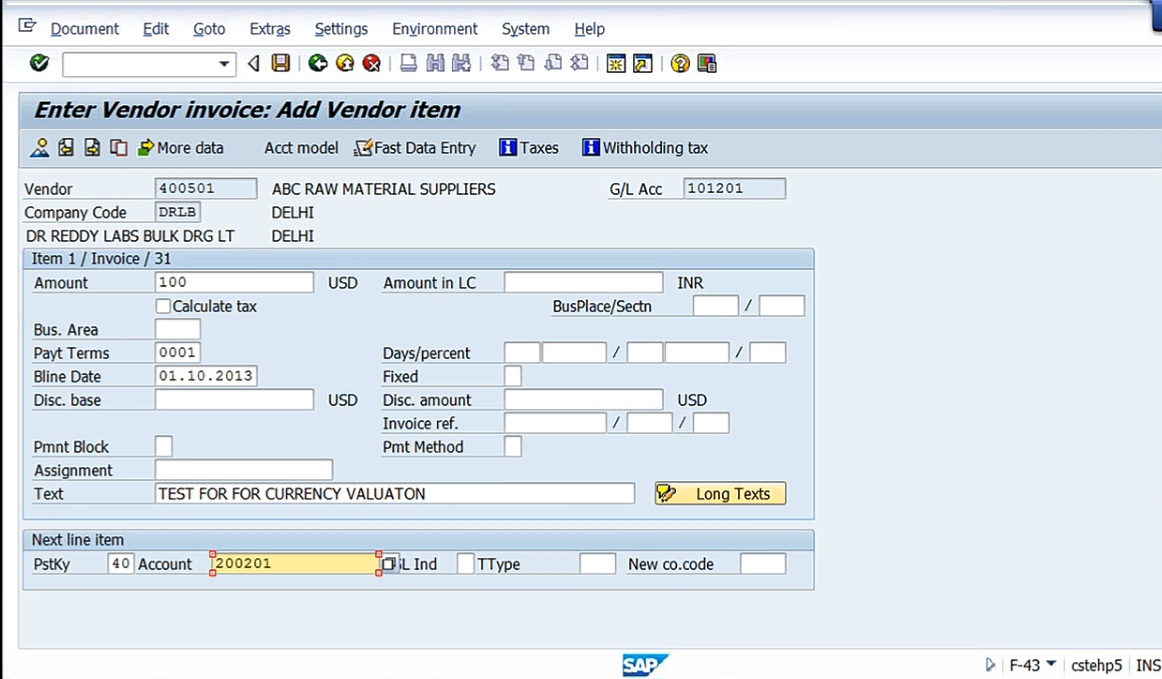Click the Assignment input field
The image size is (1162, 679).
244,470
